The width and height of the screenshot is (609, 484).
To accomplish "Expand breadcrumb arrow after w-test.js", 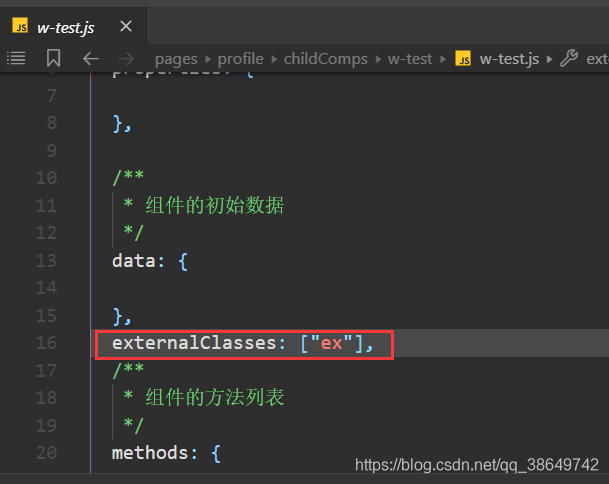I will pos(549,59).
